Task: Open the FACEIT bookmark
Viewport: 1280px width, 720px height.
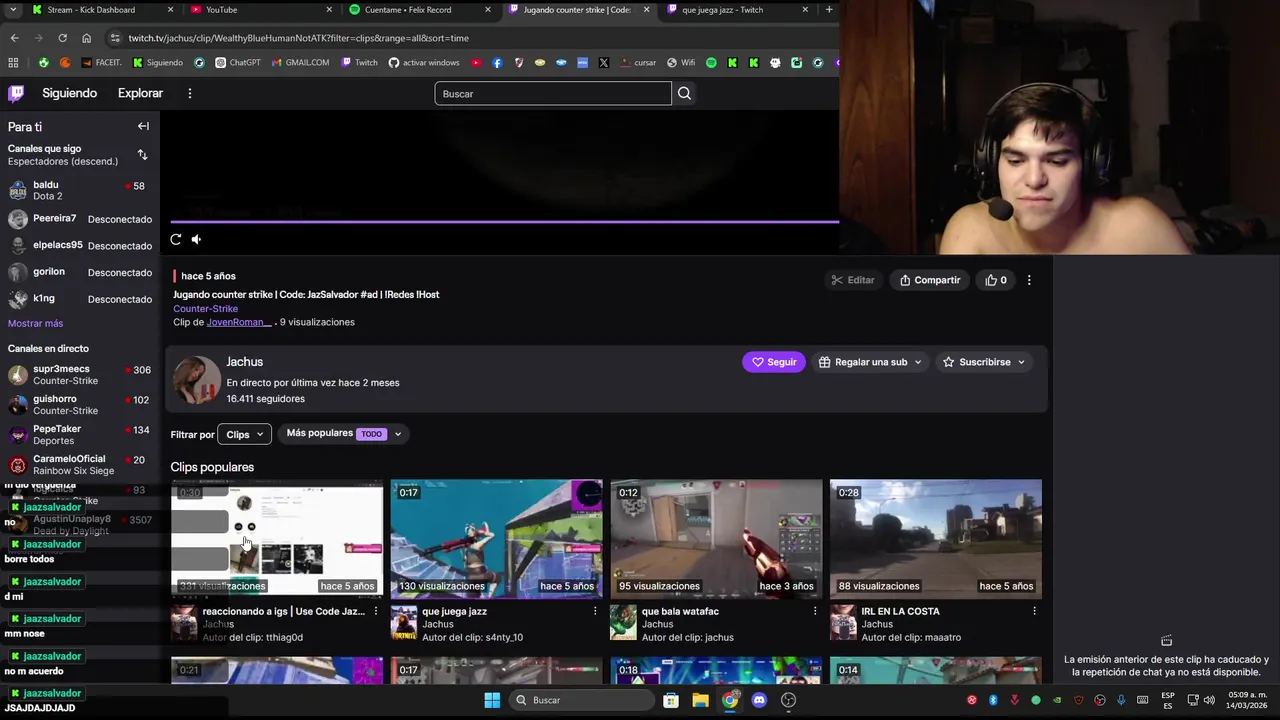Action: (102, 62)
